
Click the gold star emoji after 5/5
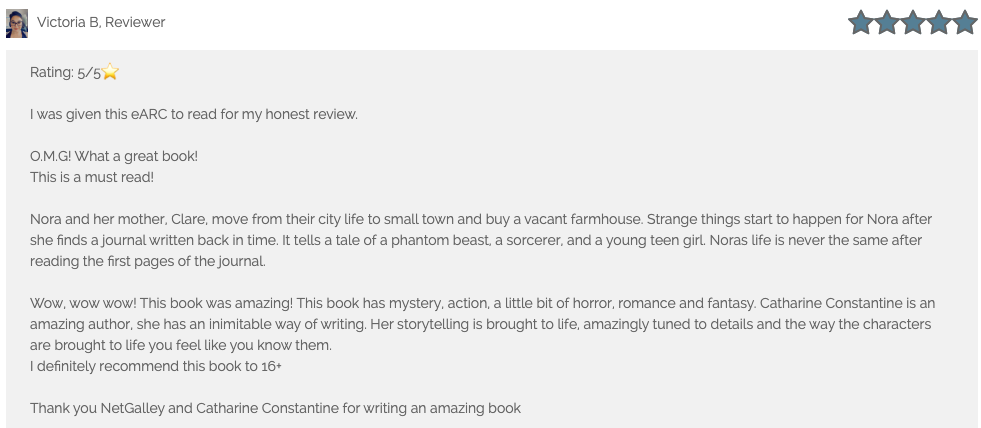click(110, 72)
